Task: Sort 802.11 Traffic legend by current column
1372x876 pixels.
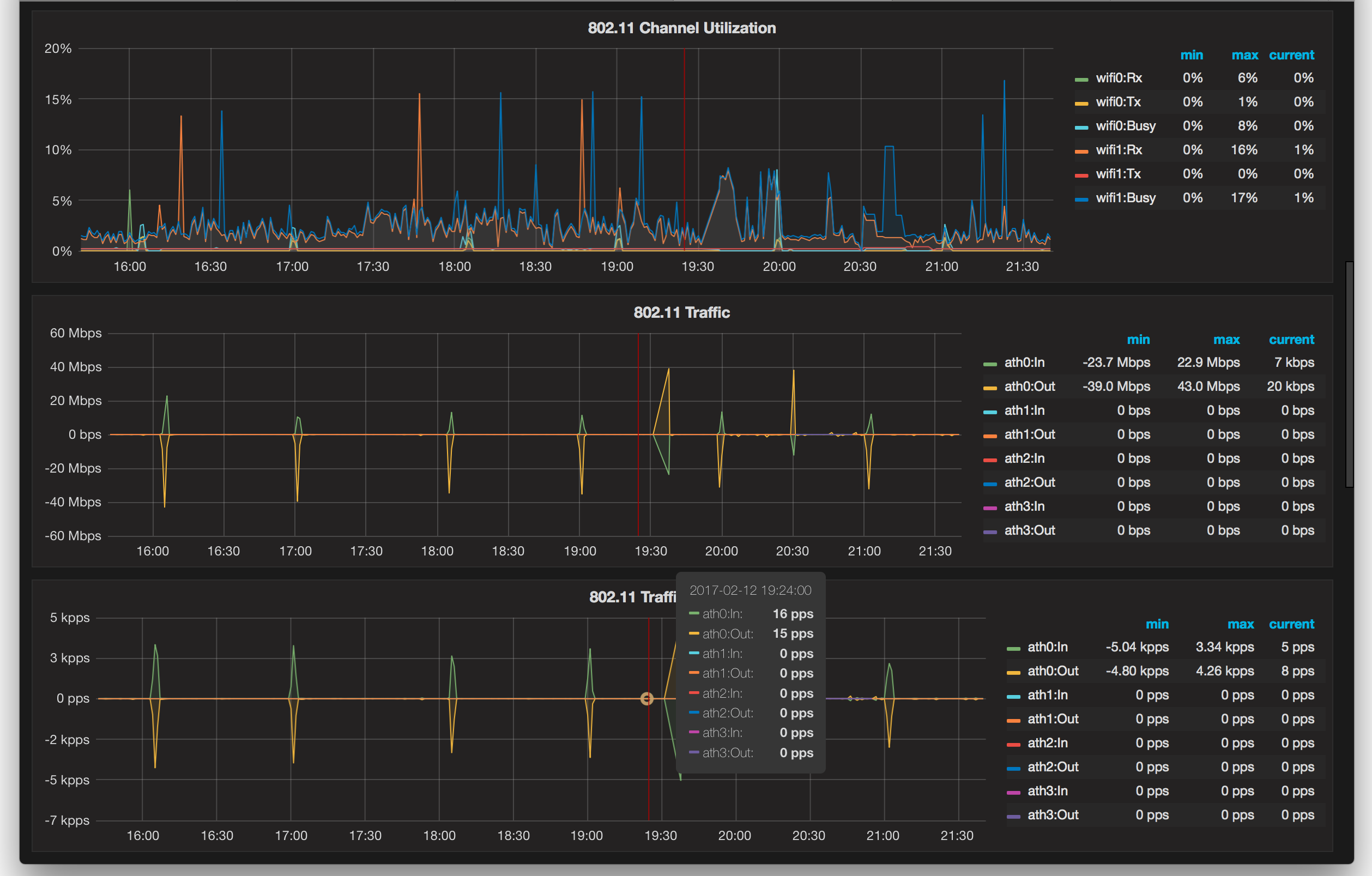Action: pyautogui.click(x=1291, y=340)
